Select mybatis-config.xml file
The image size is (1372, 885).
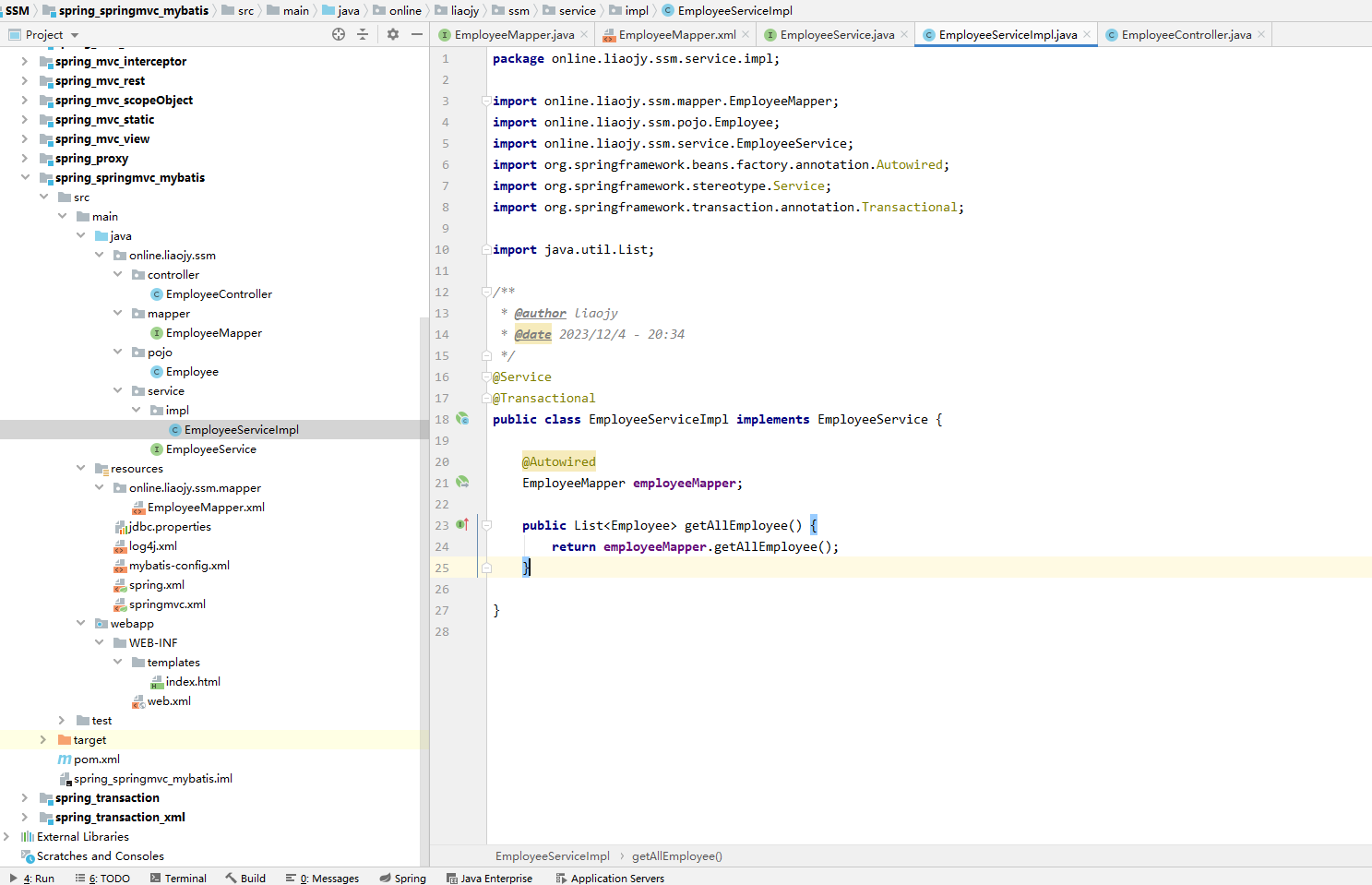click(179, 565)
